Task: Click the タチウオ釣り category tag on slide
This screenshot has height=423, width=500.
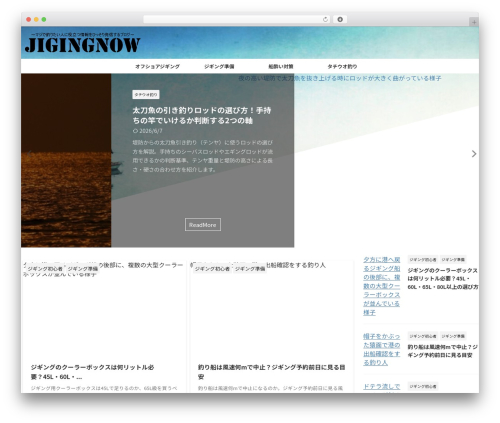Action: pos(146,95)
